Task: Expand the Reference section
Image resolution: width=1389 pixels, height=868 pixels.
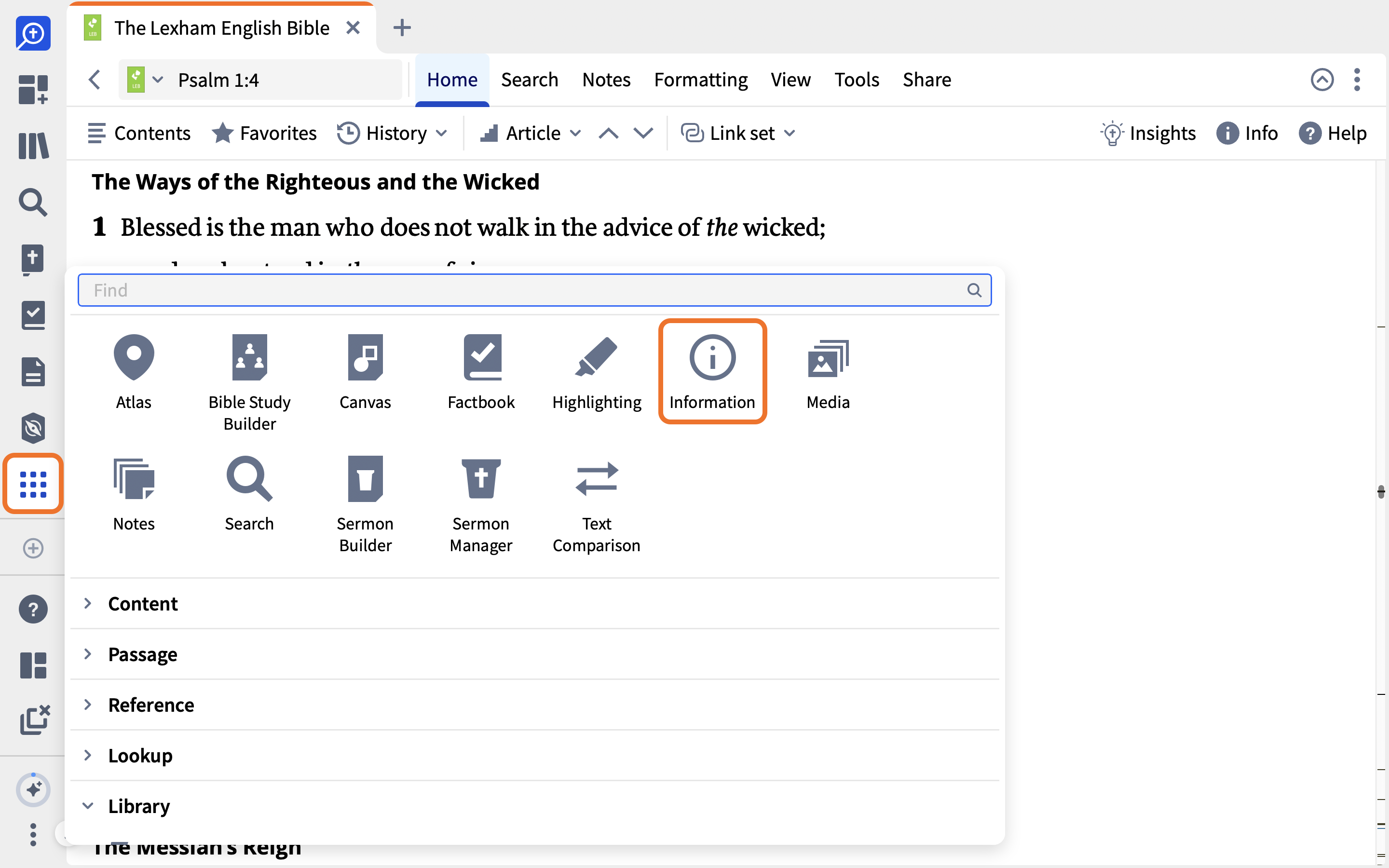Action: (x=534, y=705)
